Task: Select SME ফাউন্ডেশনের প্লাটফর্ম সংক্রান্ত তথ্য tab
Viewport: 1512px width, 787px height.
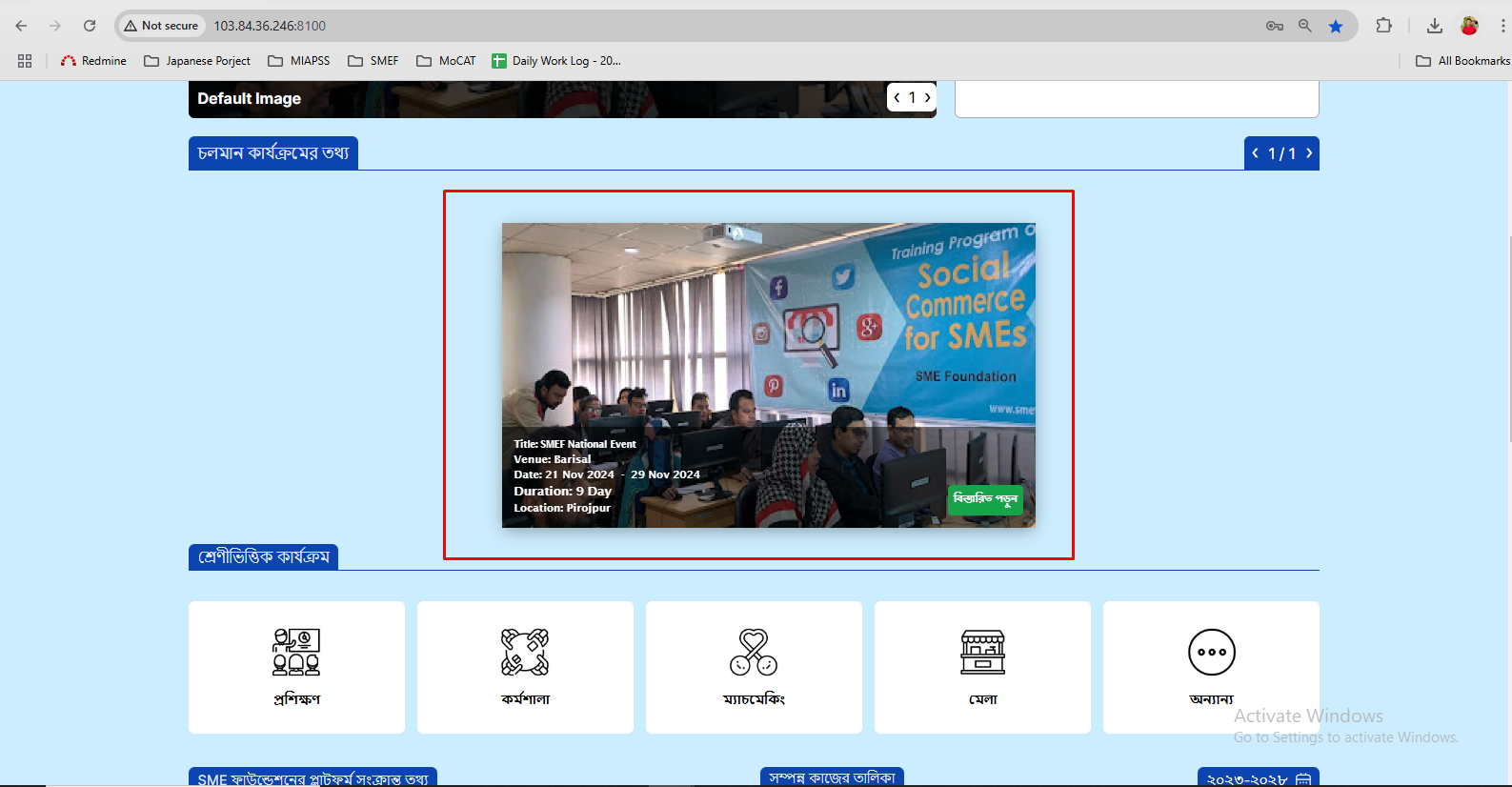Action: click(x=312, y=777)
